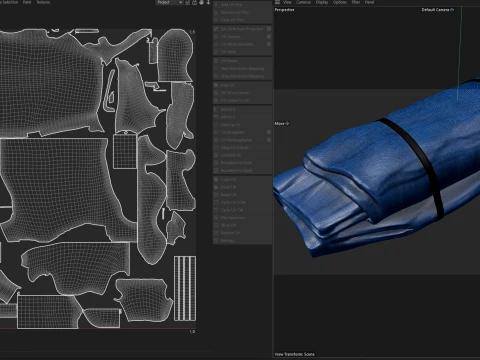Stop Interactive Mapping
The image size is (480, 360).
click(x=242, y=76)
